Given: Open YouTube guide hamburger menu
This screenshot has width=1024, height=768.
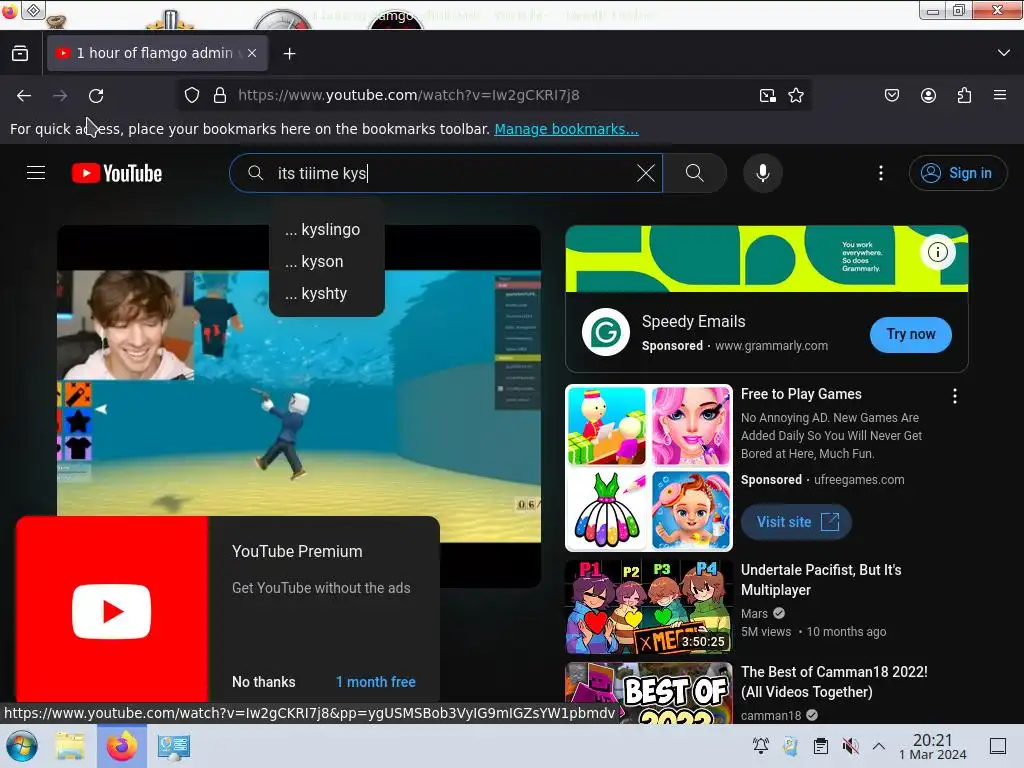Looking at the screenshot, I should coord(36,173).
